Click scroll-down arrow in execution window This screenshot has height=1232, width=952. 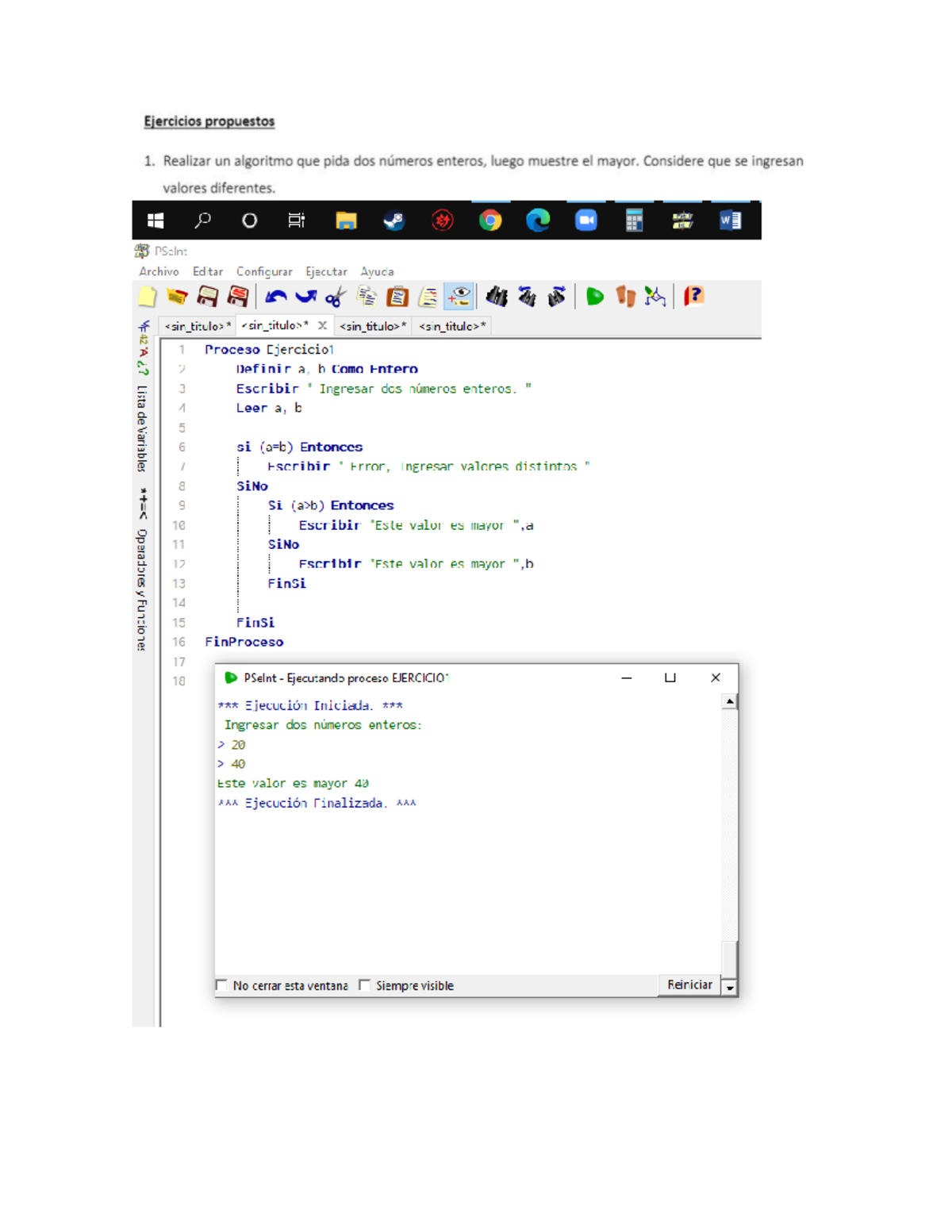tap(730, 988)
